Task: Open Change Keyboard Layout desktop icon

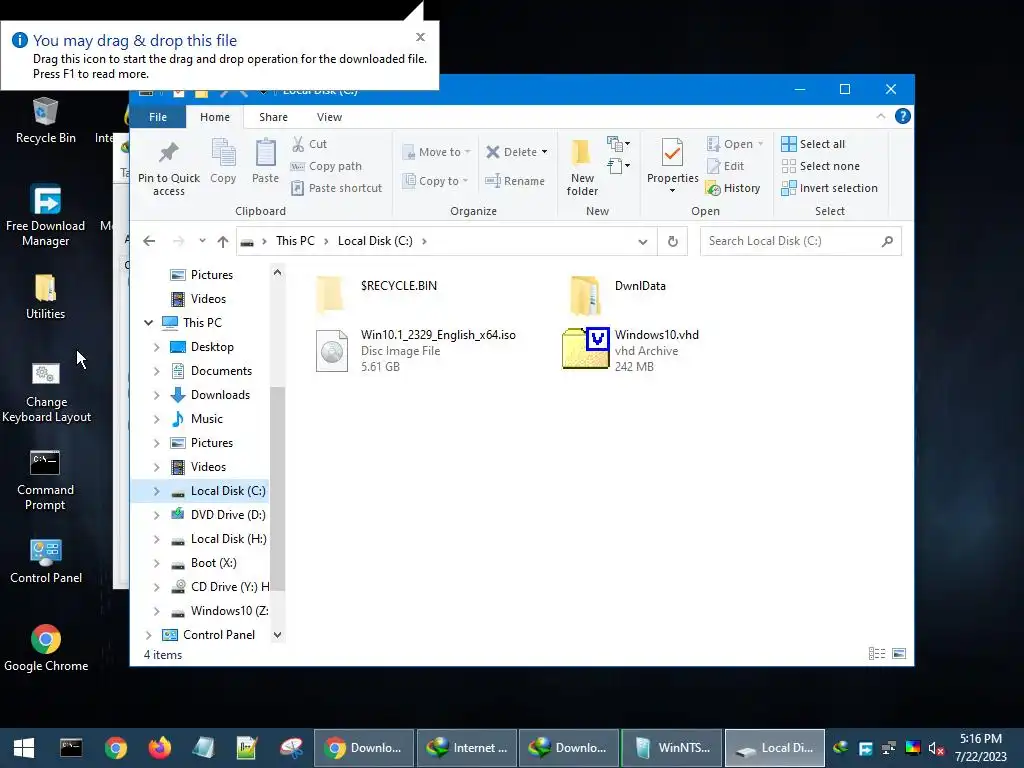Action: pyautogui.click(x=46, y=393)
